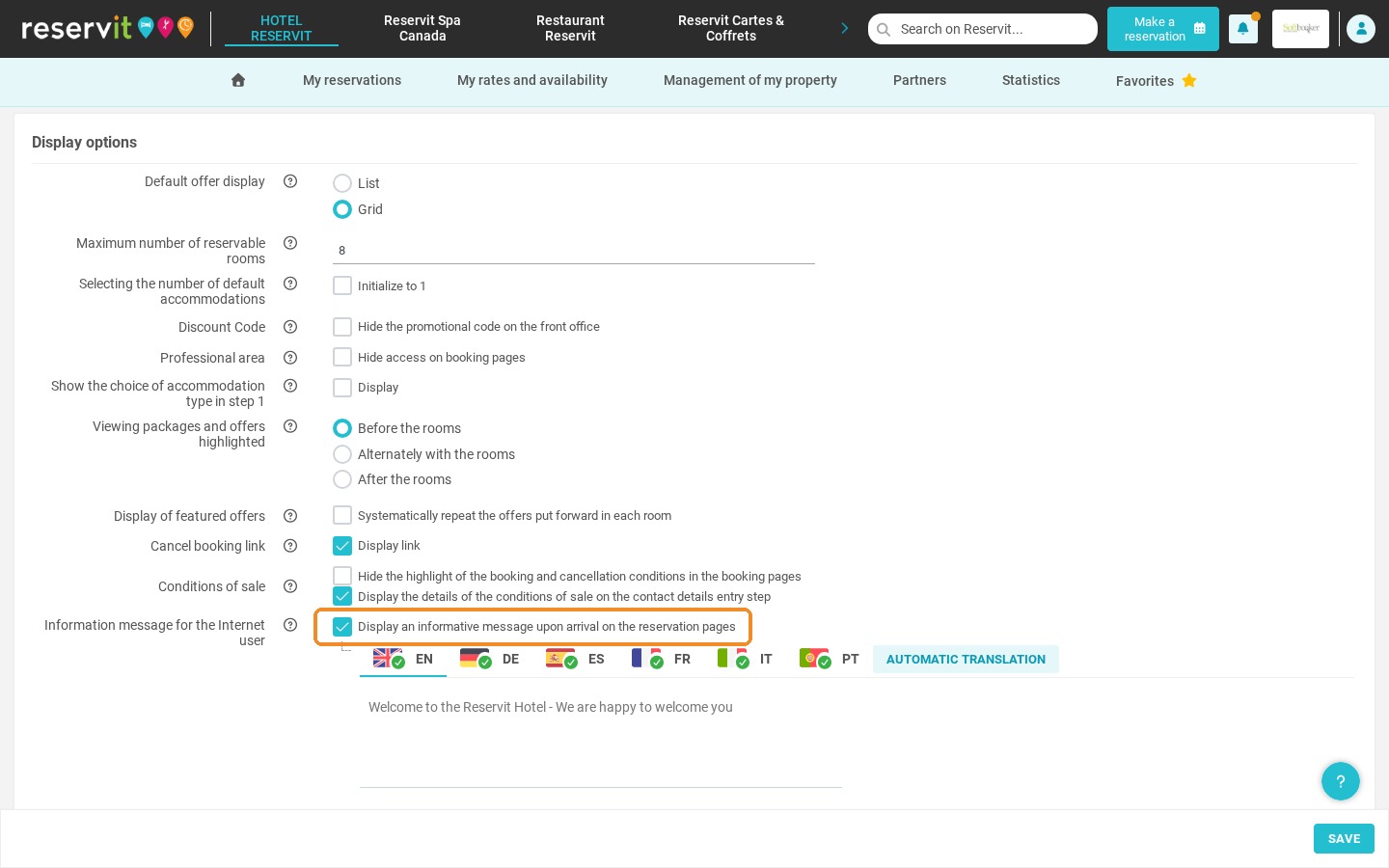The width and height of the screenshot is (1389, 868).
Task: Uncheck the Display link checkbox
Action: 342,546
